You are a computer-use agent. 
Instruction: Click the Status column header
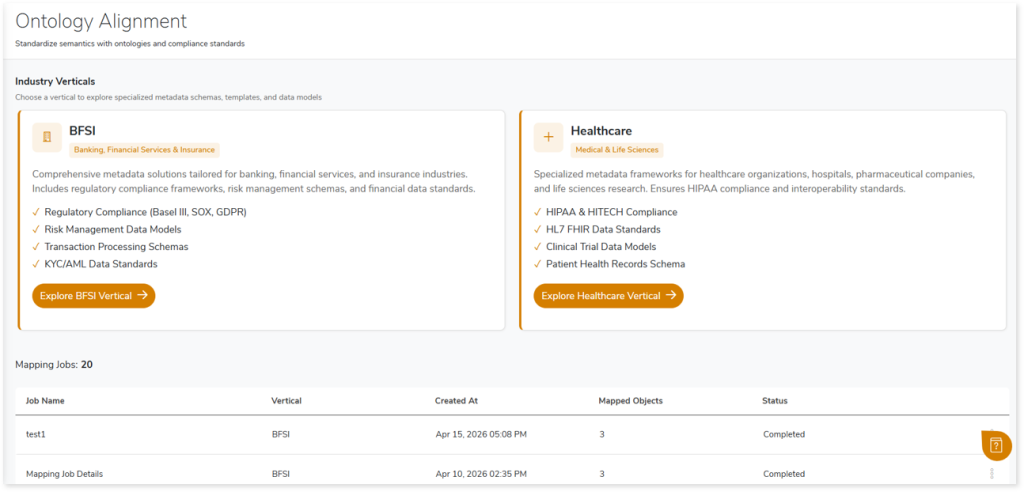(774, 401)
